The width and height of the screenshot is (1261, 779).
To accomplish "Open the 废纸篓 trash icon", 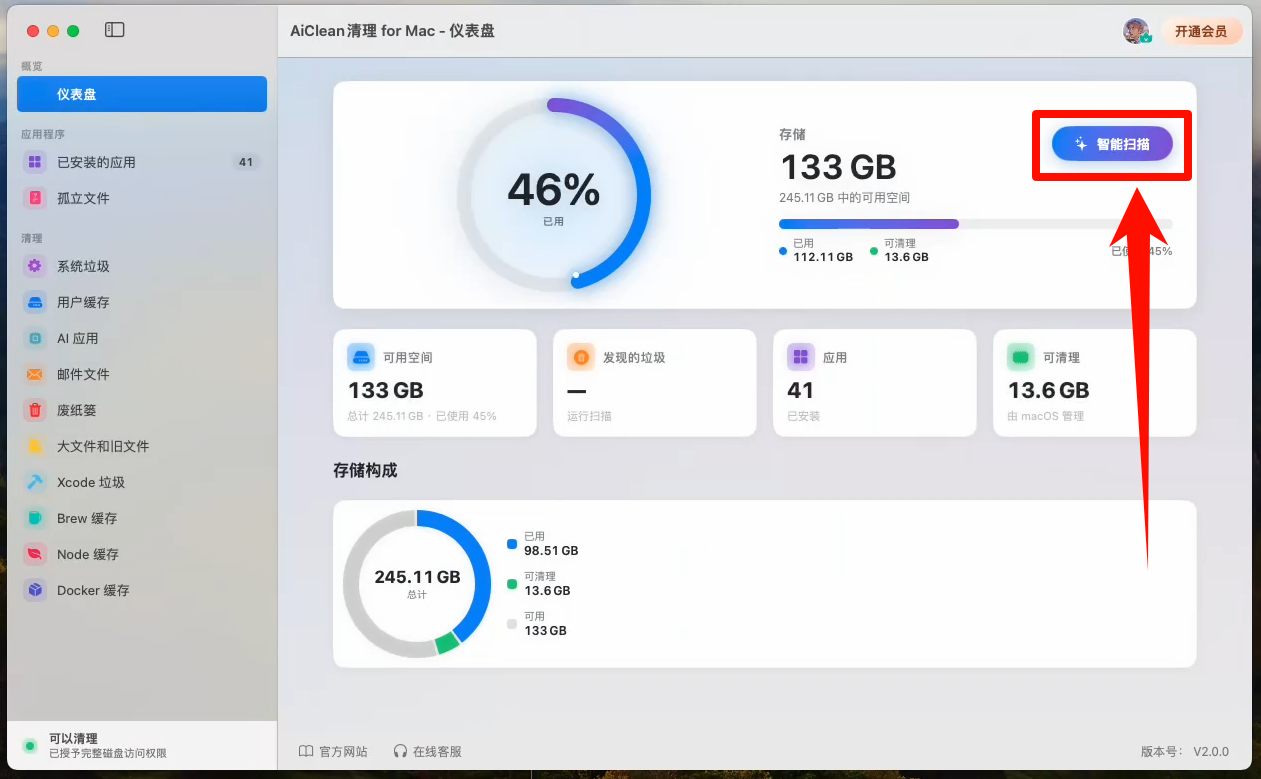I will click(35, 410).
